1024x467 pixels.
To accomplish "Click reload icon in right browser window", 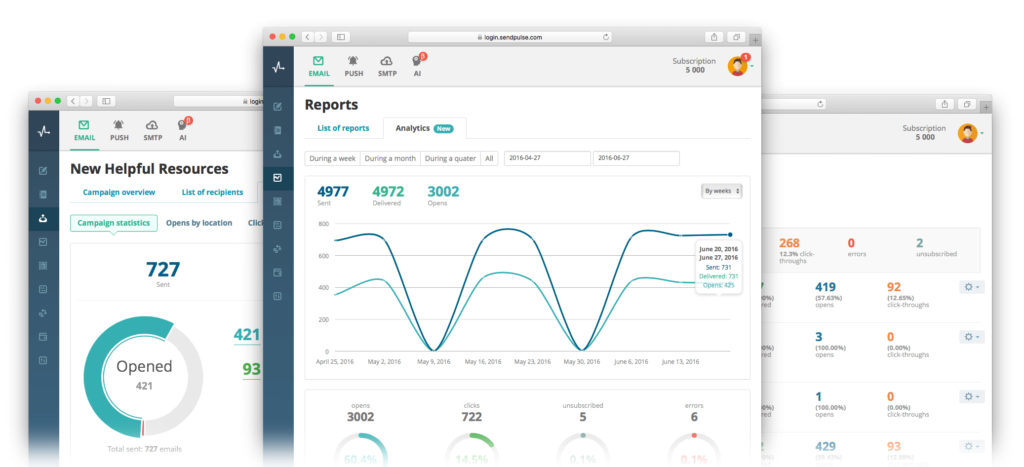I will coord(821,104).
